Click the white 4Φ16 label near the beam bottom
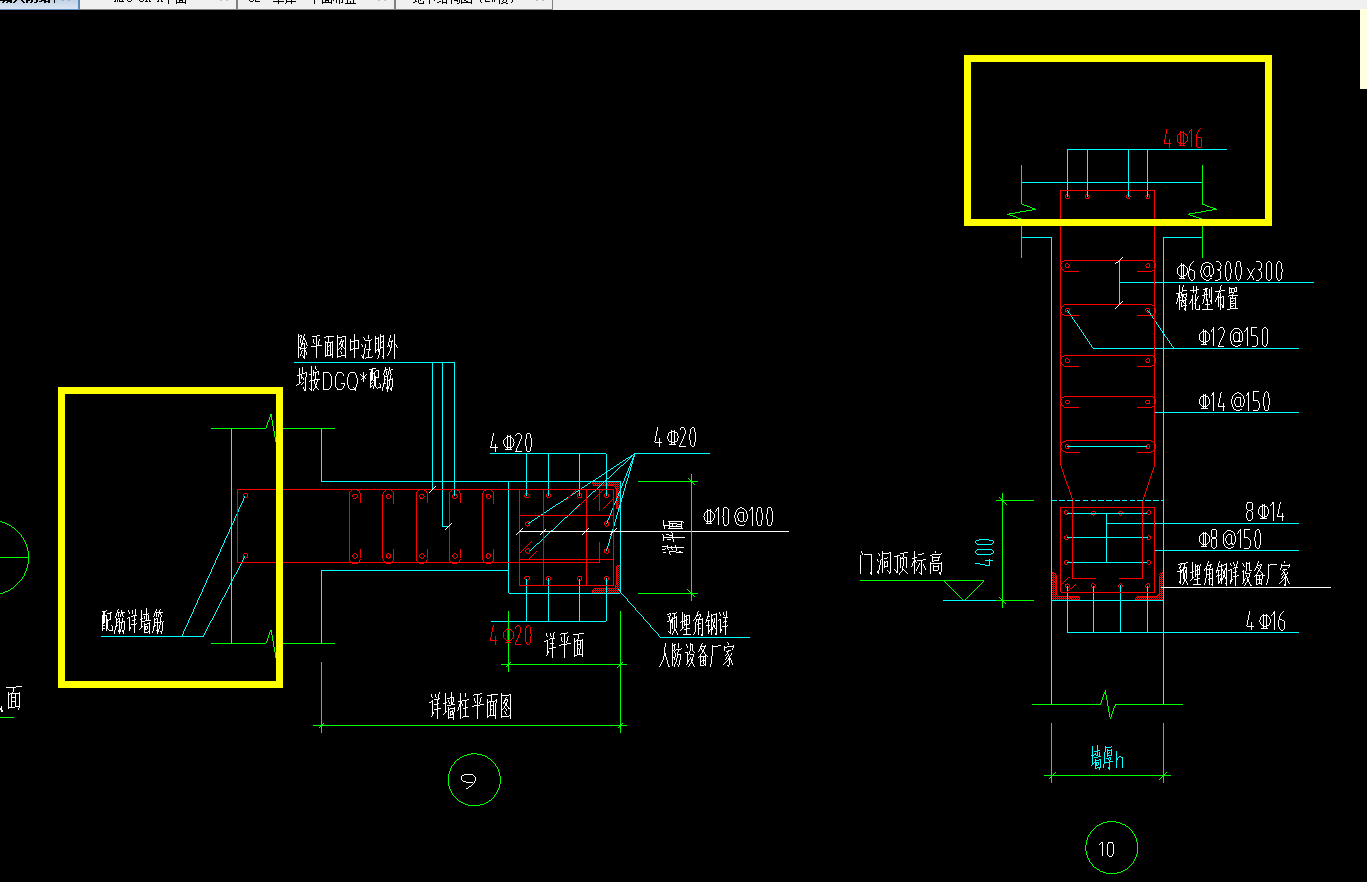This screenshot has width=1367, height=882. [1265, 621]
